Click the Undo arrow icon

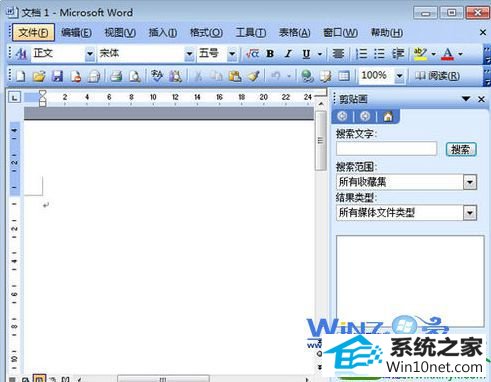pyautogui.click(x=275, y=76)
